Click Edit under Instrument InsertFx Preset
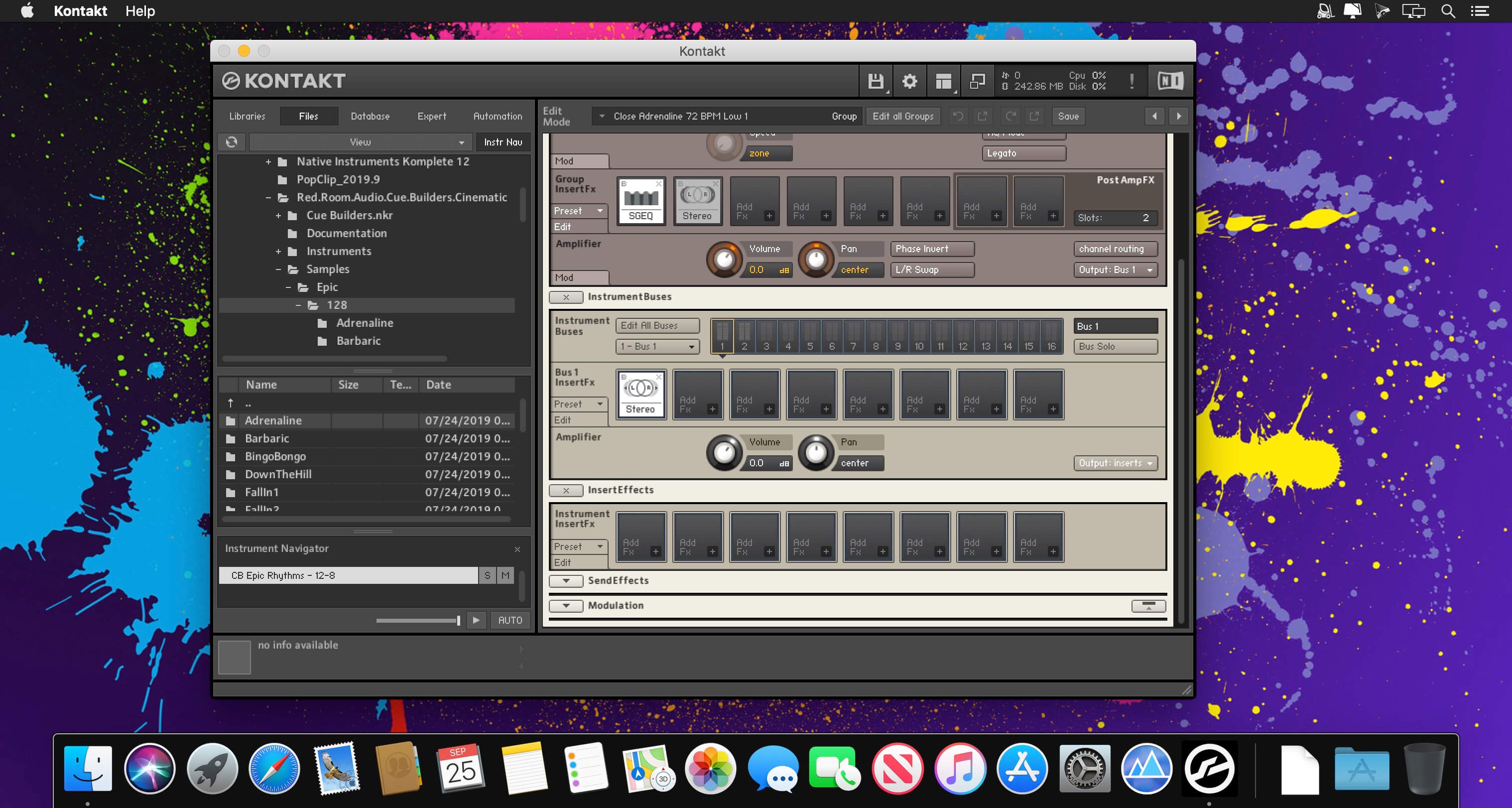1512x808 pixels. click(x=579, y=562)
